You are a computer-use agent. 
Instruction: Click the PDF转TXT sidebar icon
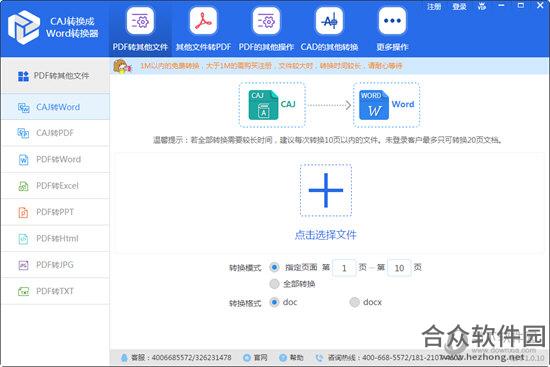tap(24, 291)
